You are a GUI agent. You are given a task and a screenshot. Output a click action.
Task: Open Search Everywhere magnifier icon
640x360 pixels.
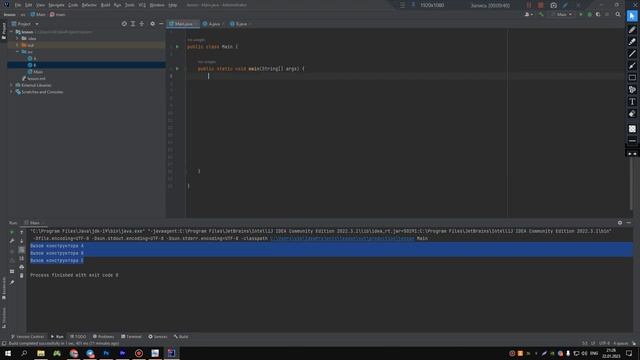pyautogui.click(x=618, y=15)
